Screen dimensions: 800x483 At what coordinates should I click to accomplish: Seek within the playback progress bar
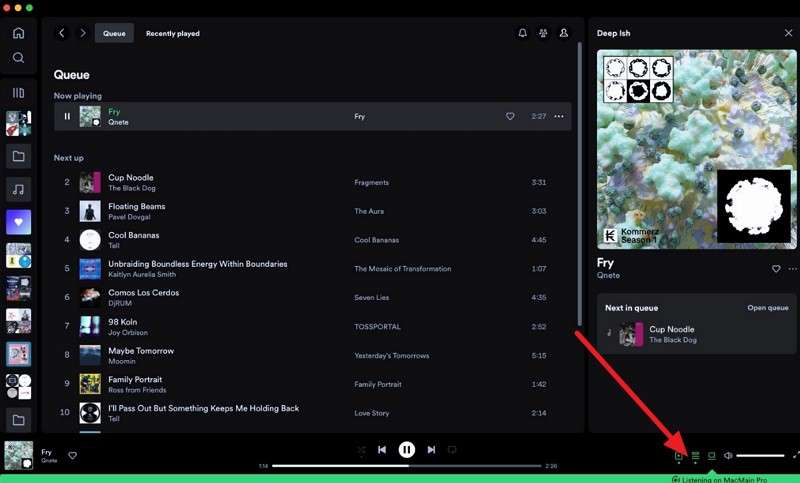click(x=407, y=466)
